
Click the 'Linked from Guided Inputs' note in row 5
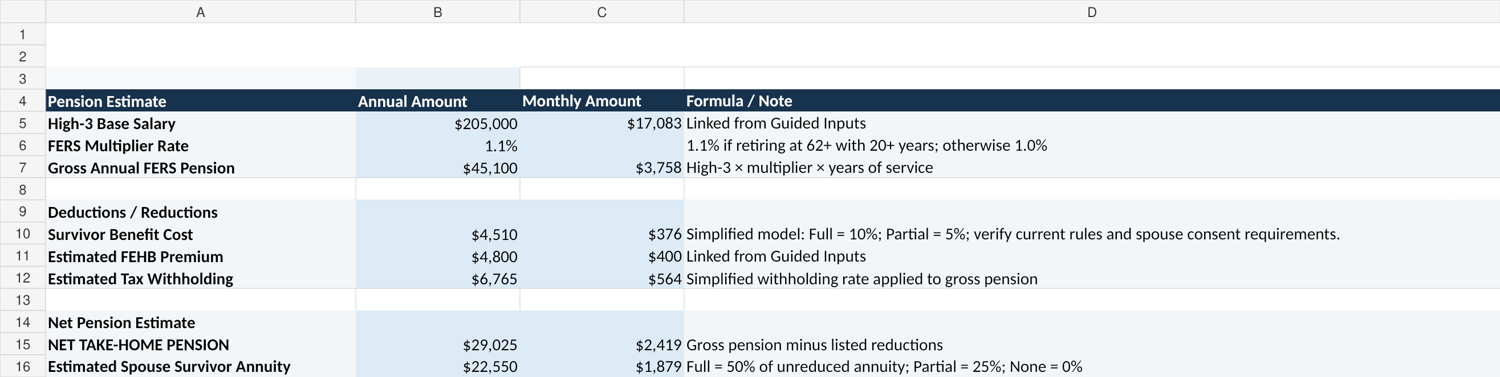point(1092,123)
